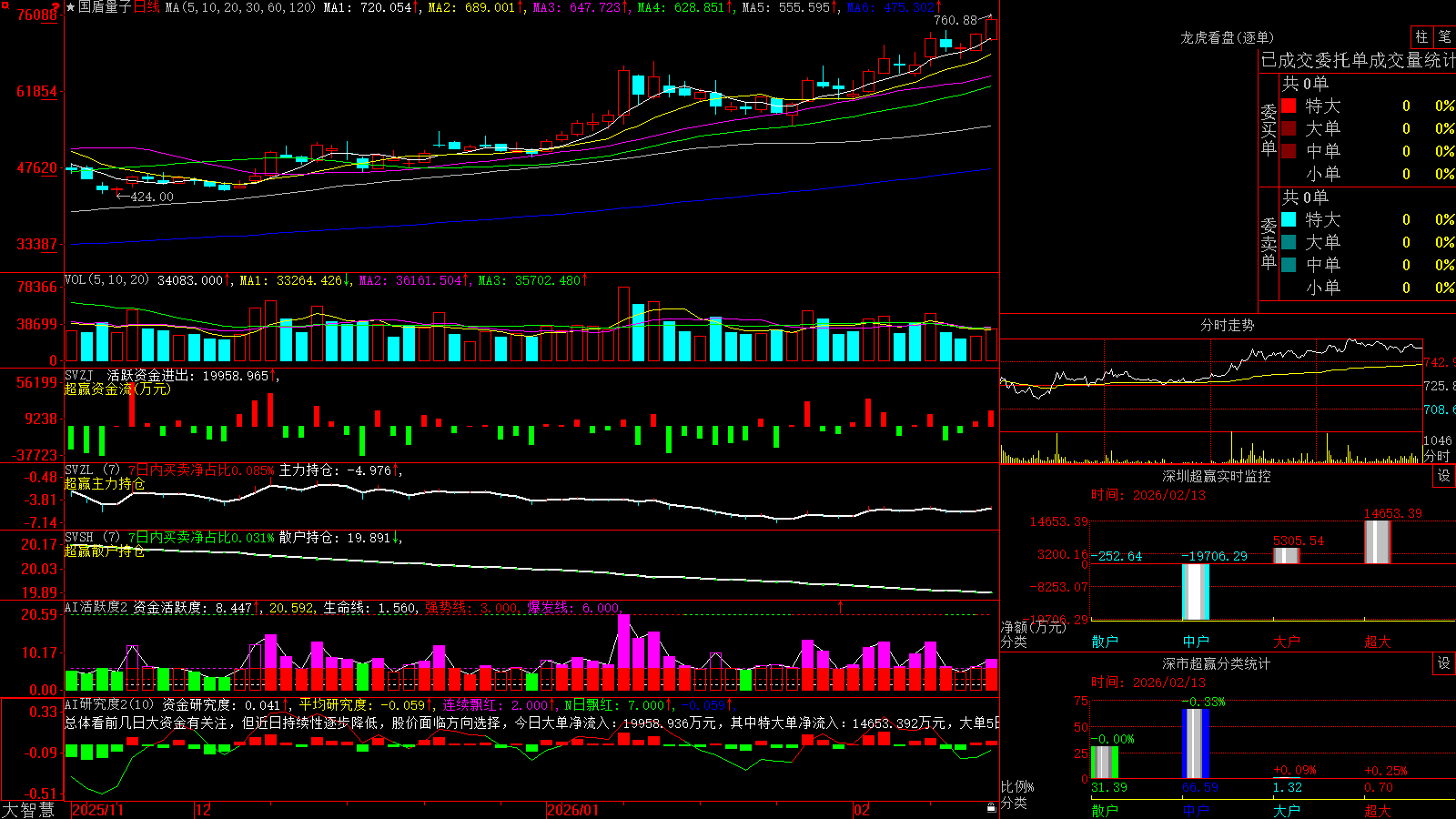Viewport: 1456px width, 819px height.
Task: Jump to the 02 month marker
Action: click(x=862, y=810)
